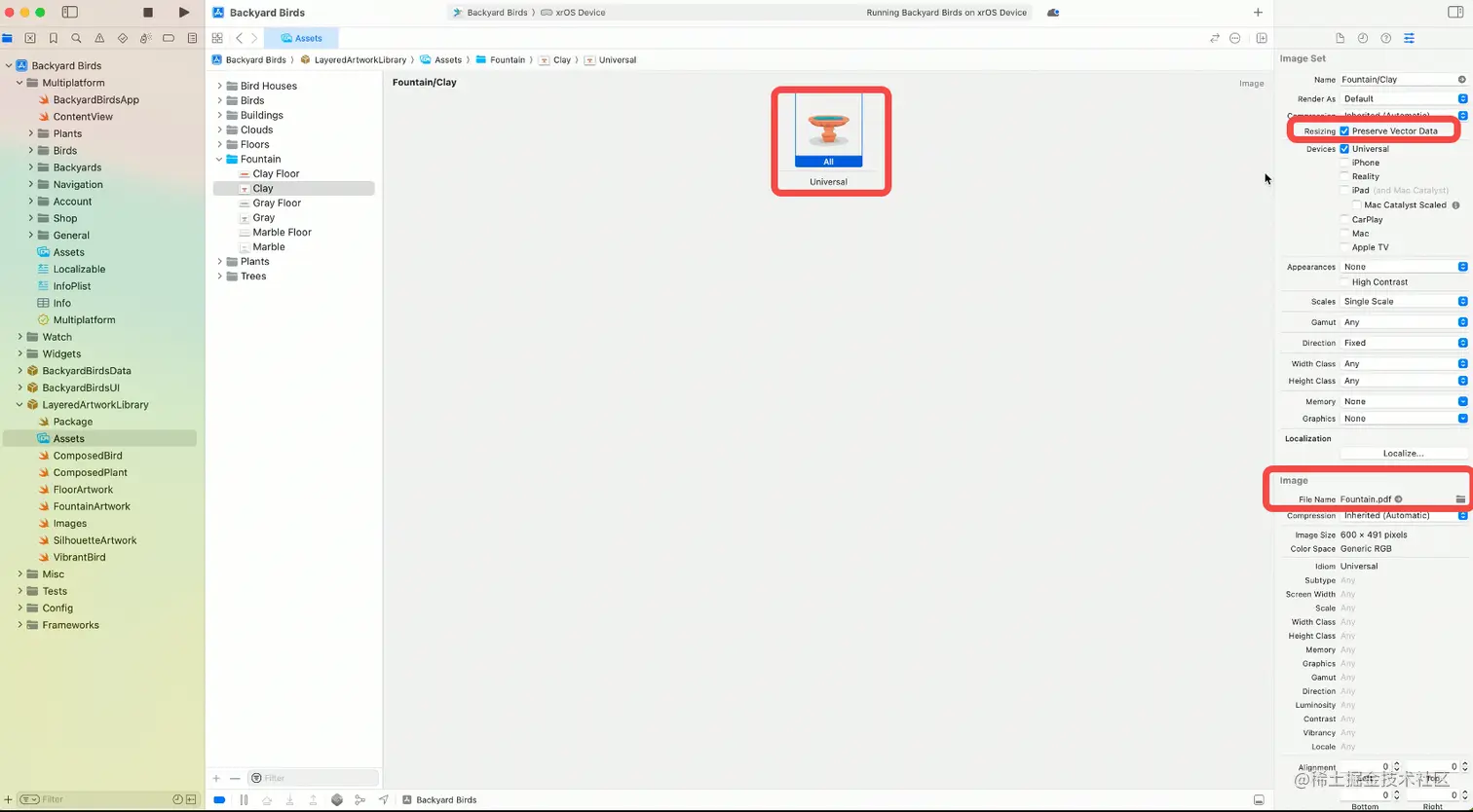Open the Direction Fixed dropdown
1473x812 pixels.
[1404, 343]
